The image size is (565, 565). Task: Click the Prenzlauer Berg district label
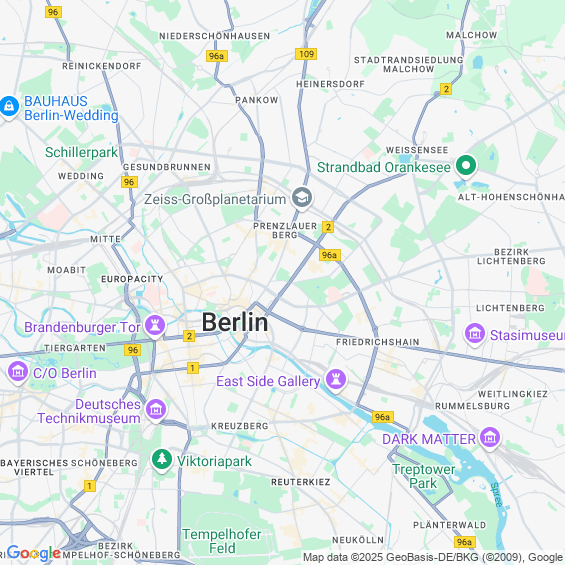coord(285,231)
